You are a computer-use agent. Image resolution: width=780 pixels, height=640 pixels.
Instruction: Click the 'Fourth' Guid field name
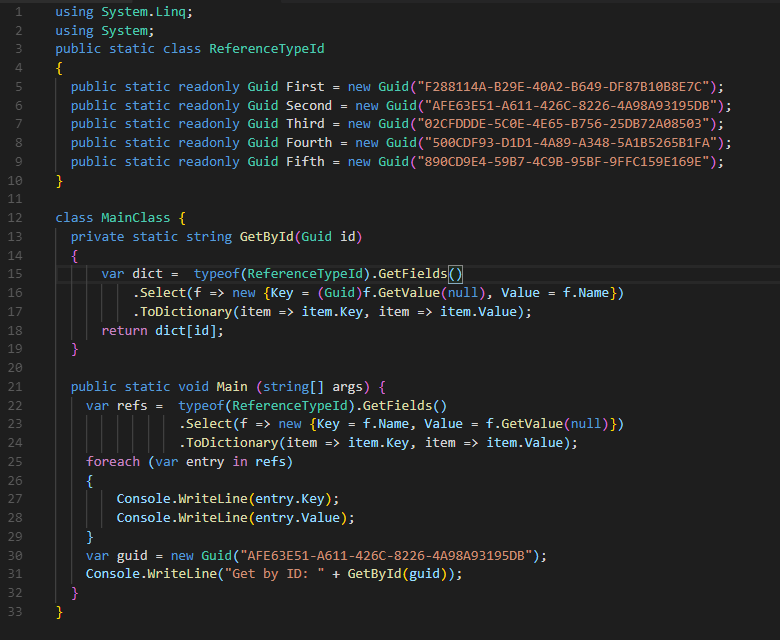[x=309, y=143]
